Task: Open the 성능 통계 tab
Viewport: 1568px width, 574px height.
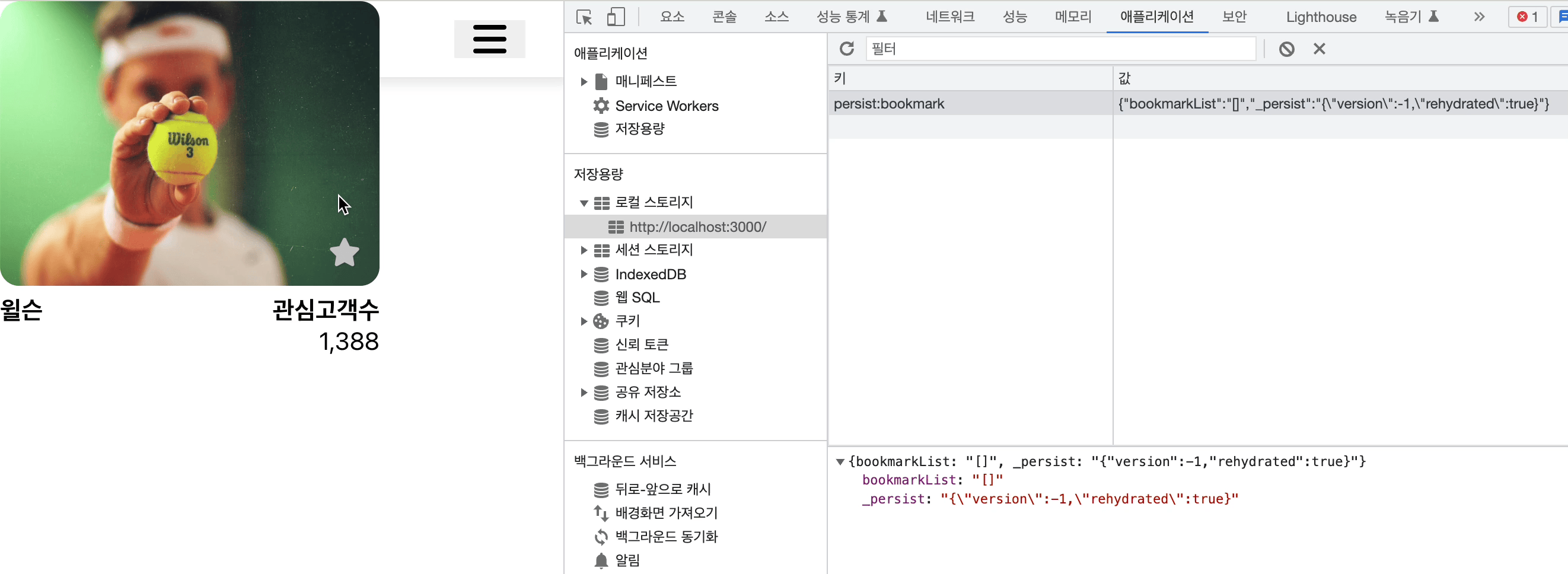Action: [851, 17]
